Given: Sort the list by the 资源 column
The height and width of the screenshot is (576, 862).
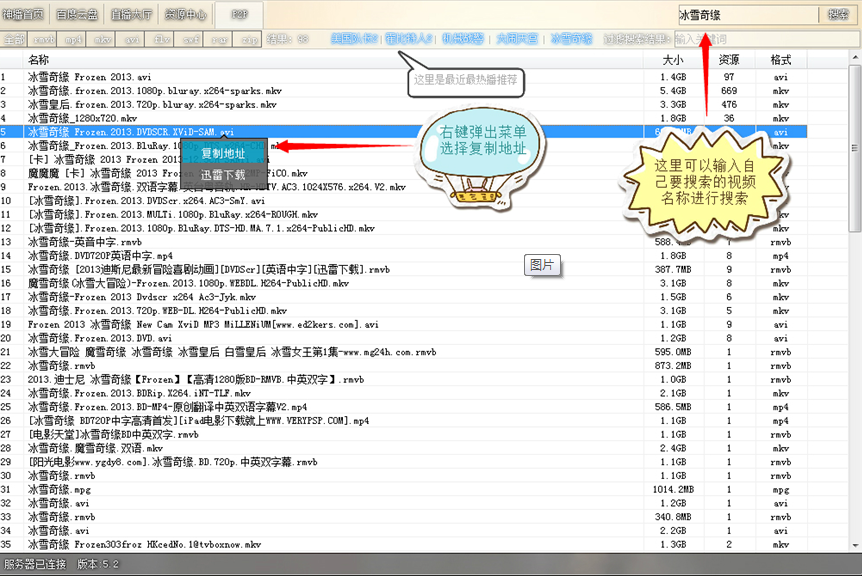Looking at the screenshot, I should [729, 60].
